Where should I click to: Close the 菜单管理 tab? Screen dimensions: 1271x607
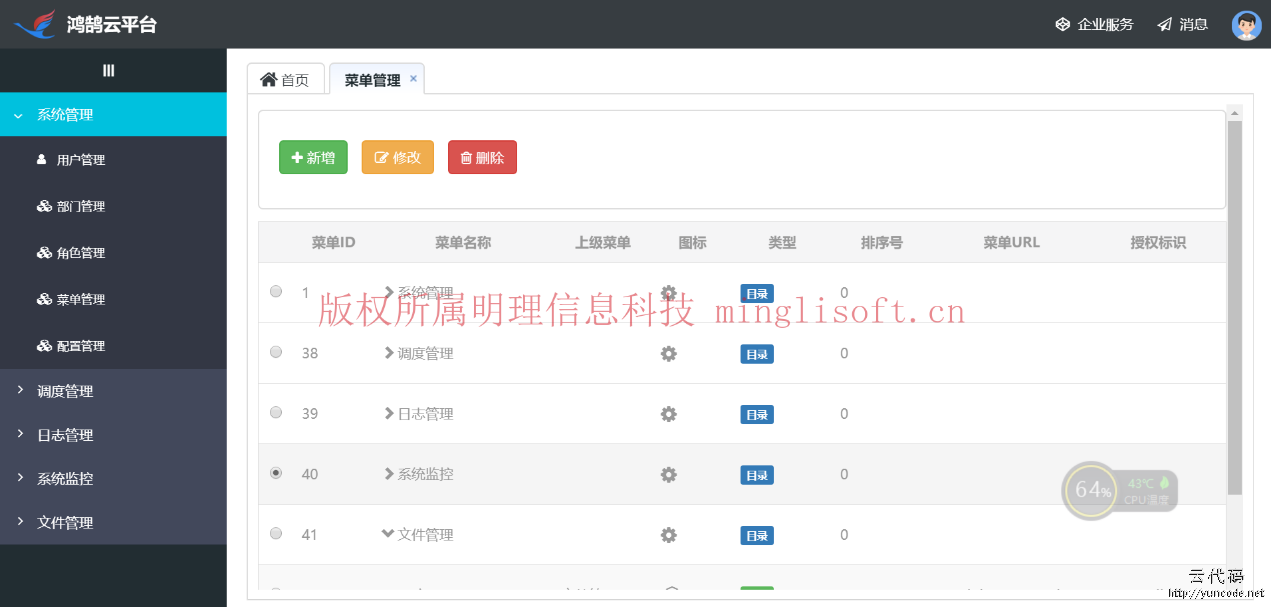coord(413,78)
